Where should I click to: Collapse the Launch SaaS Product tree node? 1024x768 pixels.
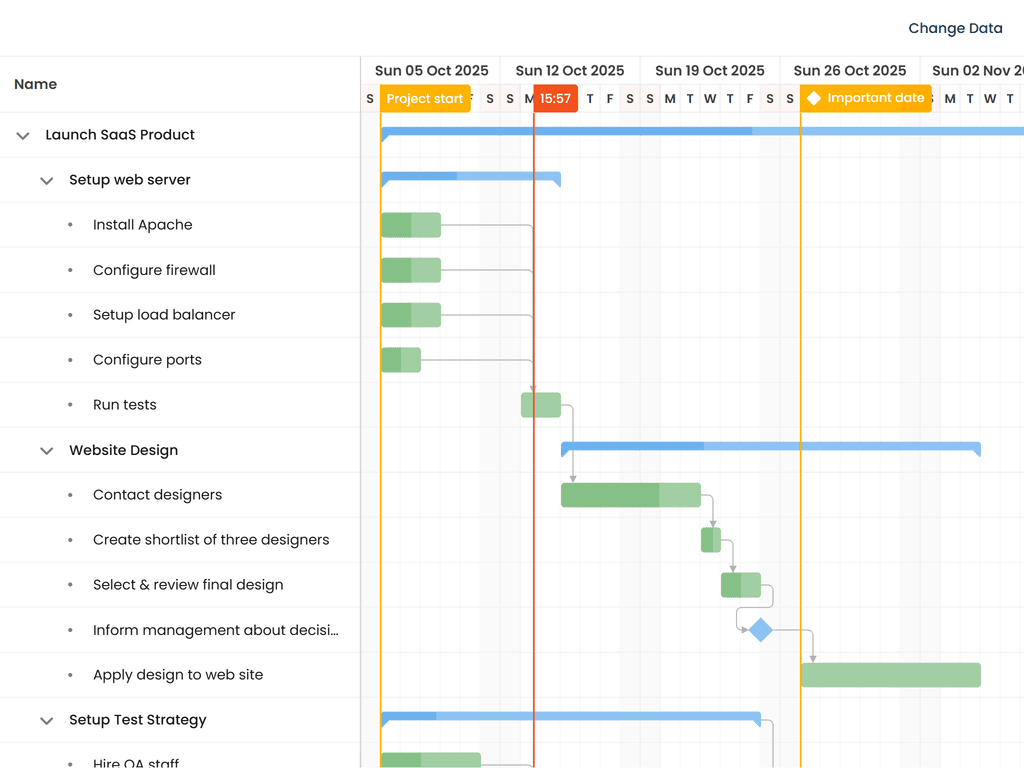click(x=22, y=135)
